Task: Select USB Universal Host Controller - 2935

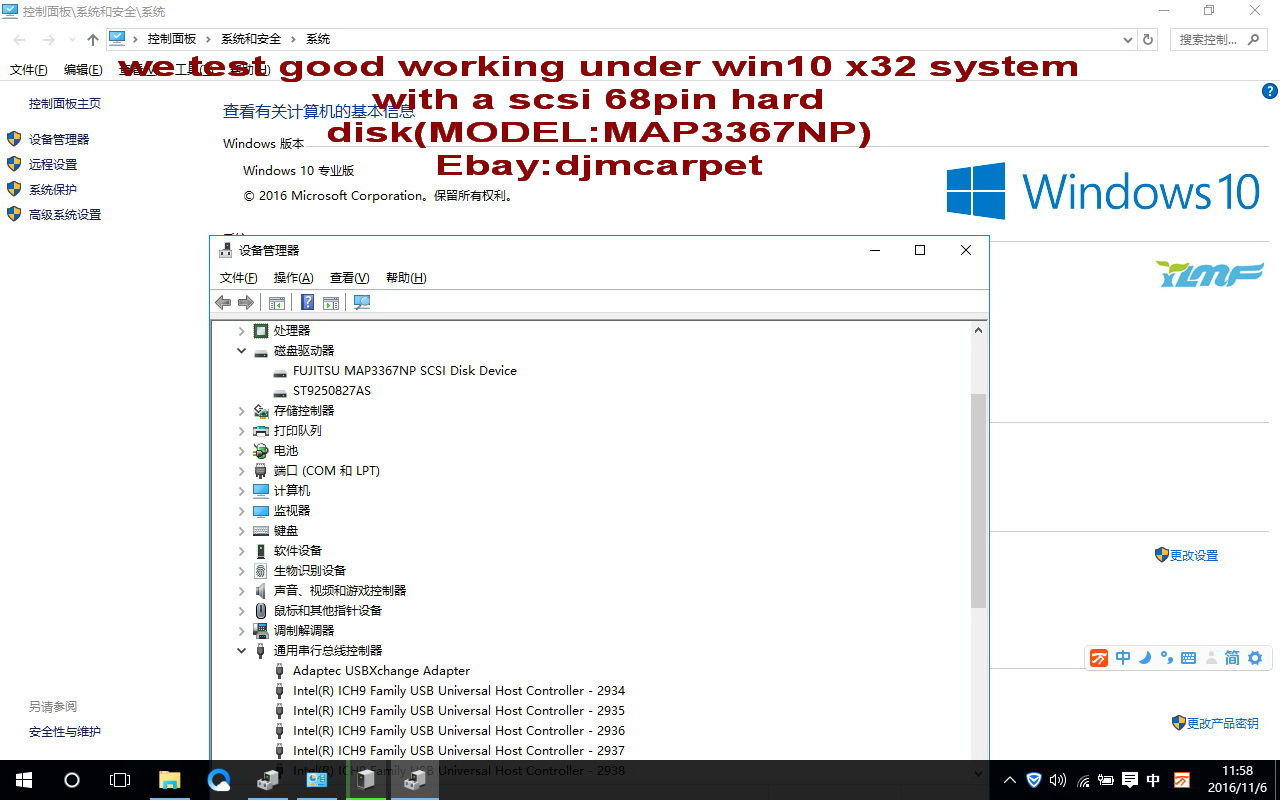Action: [x=459, y=711]
